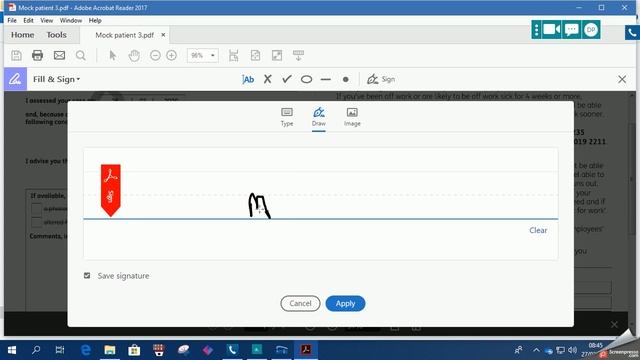Viewport: 640px width, 360px height.
Task: Click the fit width scrolling icon
Action: click(x=233, y=56)
